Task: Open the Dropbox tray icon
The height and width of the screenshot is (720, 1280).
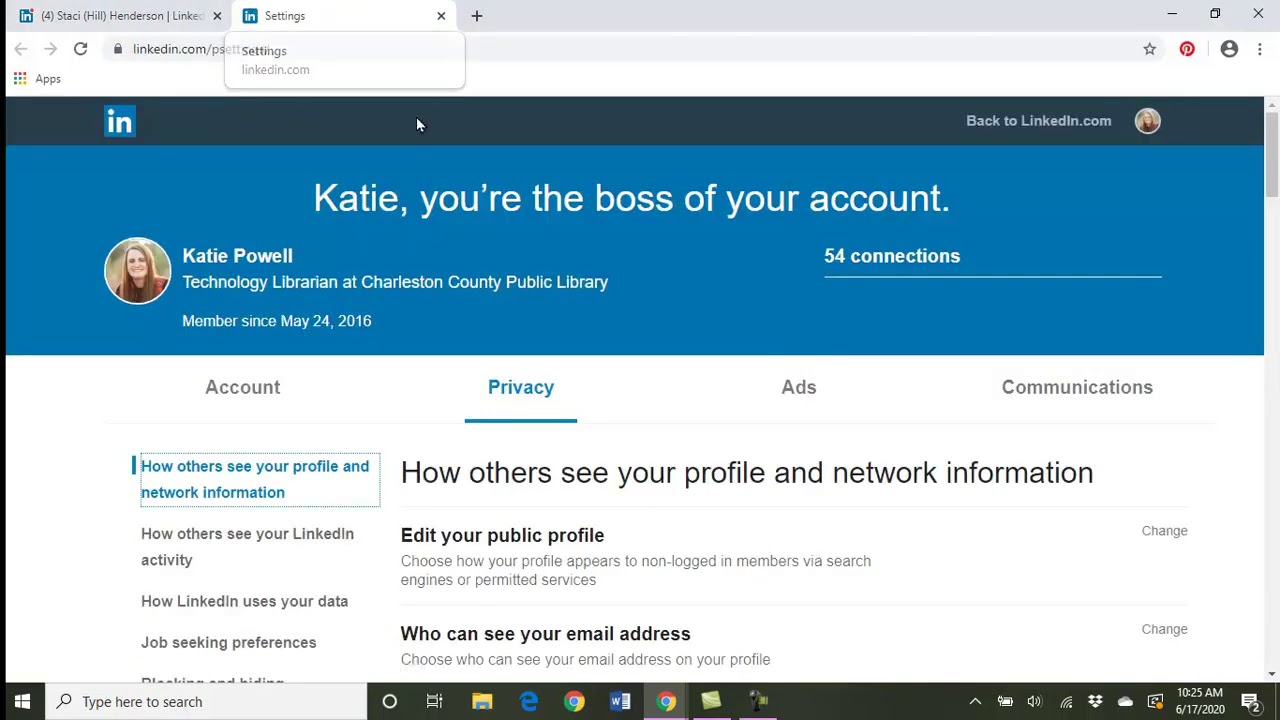Action: click(1095, 702)
